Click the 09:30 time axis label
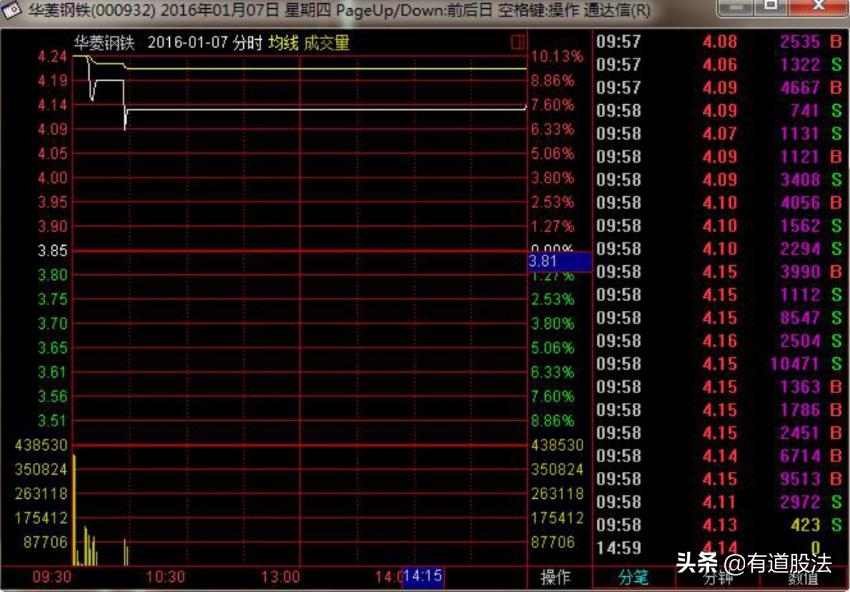The width and height of the screenshot is (850, 592). pos(51,577)
